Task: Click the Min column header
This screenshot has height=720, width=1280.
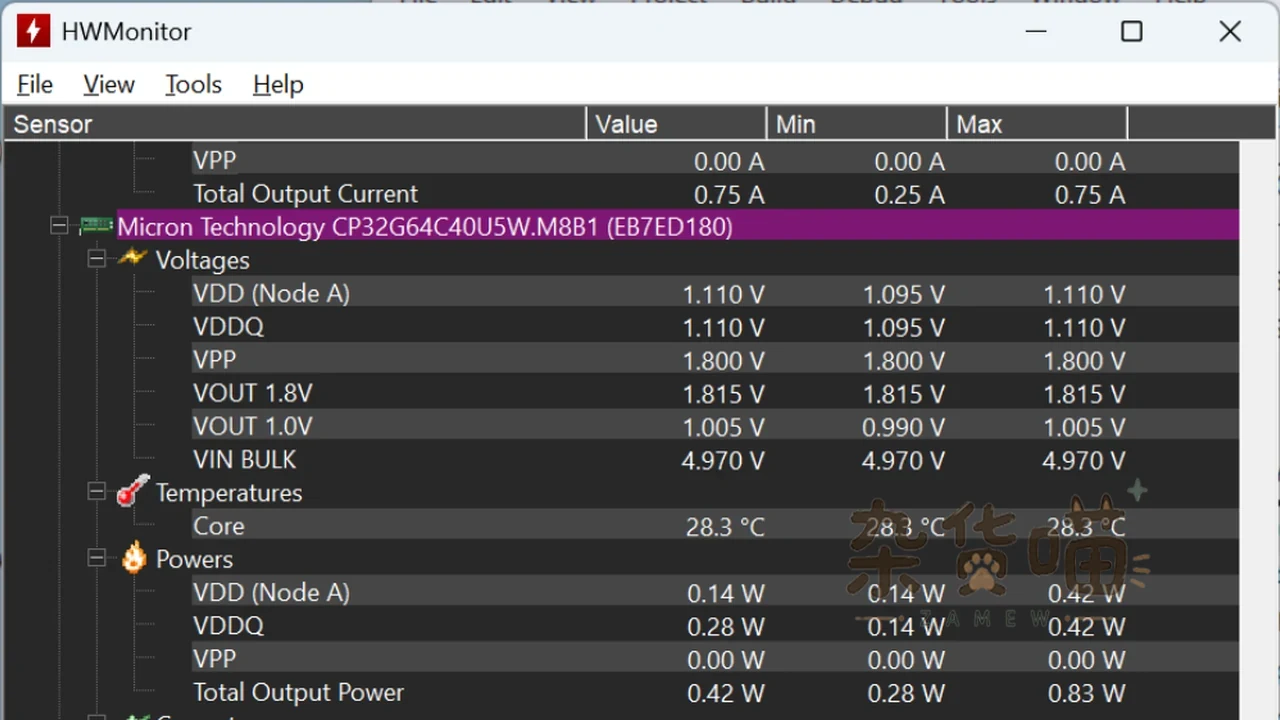Action: (x=857, y=124)
